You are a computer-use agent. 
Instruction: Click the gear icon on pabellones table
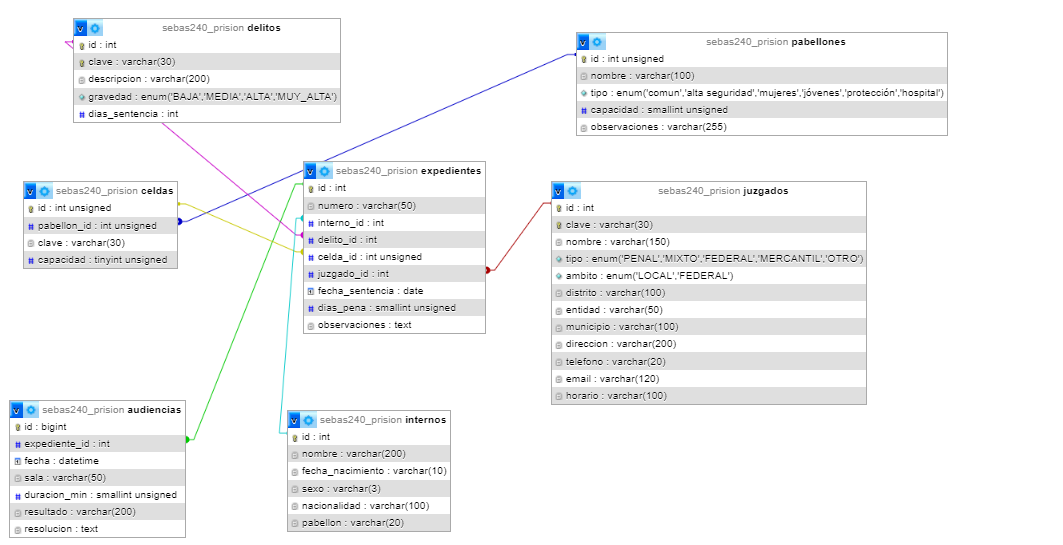click(x=598, y=42)
